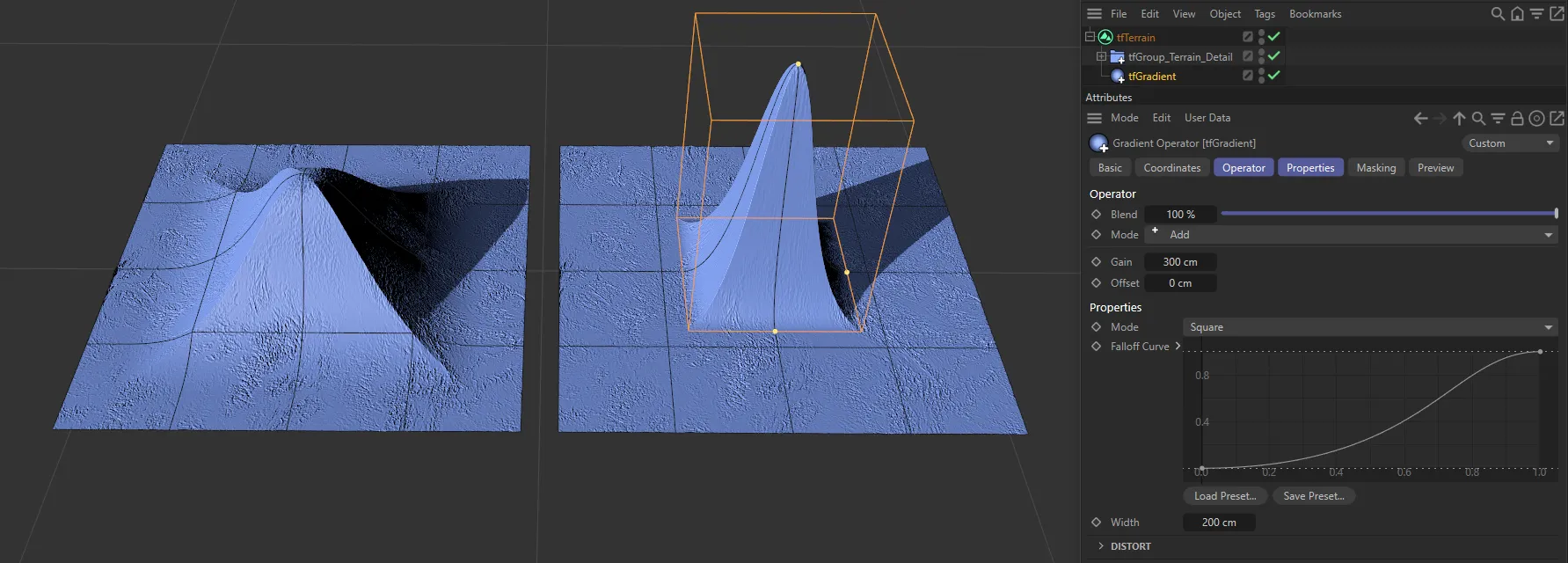Click the layer icon on the tfGradient row

1247,76
